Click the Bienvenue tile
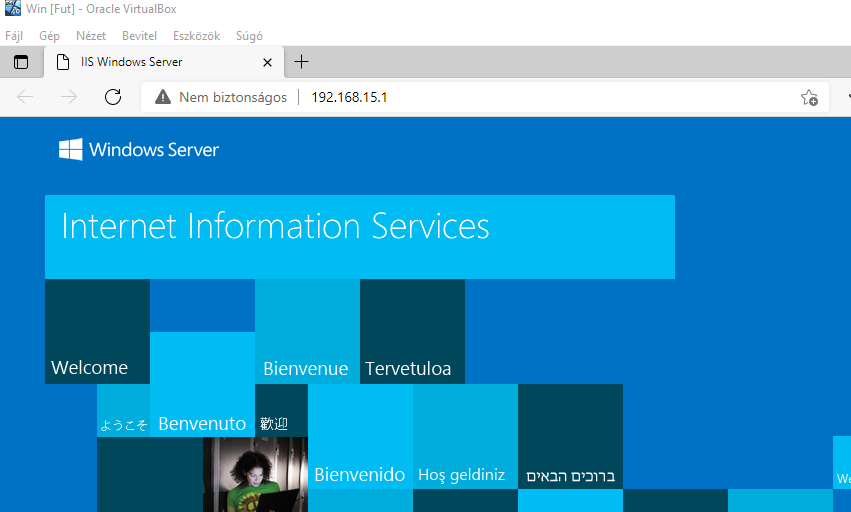 [x=307, y=331]
